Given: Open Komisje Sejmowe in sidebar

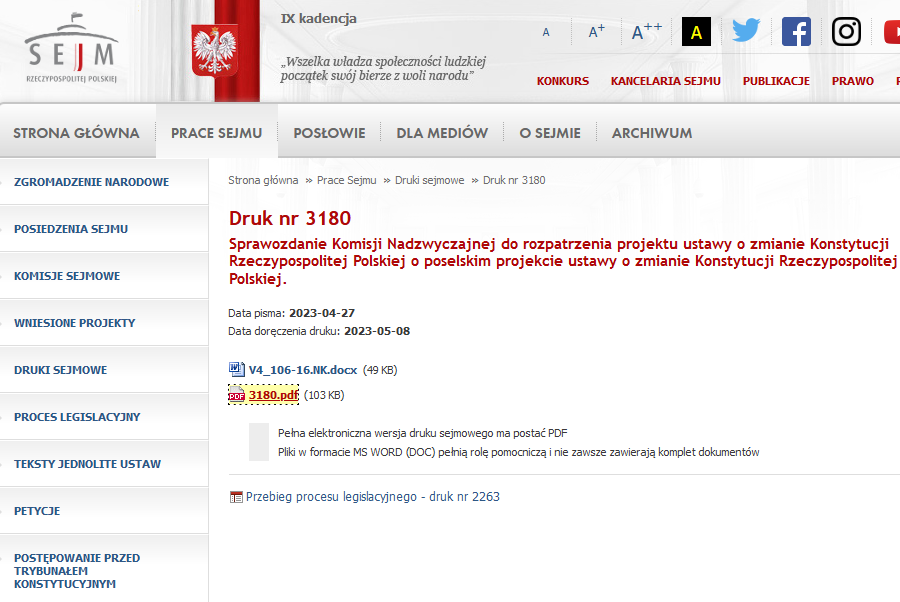Looking at the screenshot, I should 67,276.
